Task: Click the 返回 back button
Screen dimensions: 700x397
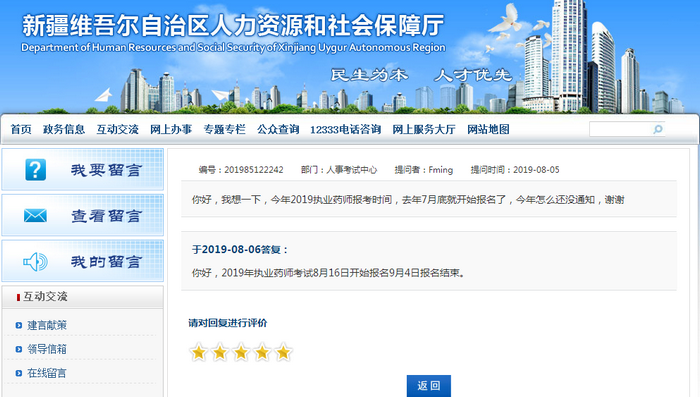Action: coord(429,385)
